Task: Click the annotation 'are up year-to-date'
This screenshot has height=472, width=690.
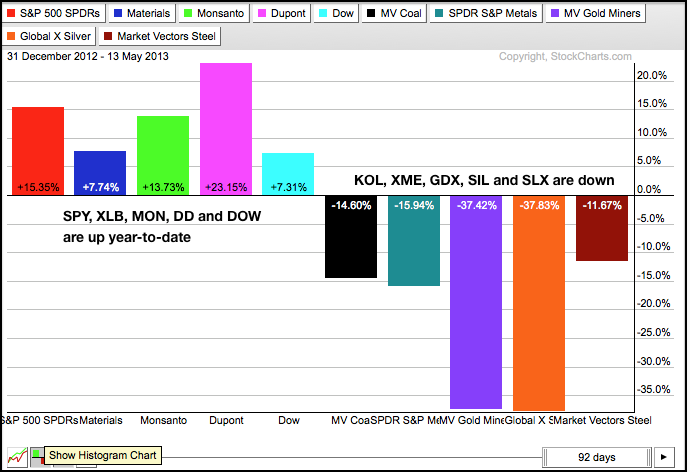Action: point(127,238)
